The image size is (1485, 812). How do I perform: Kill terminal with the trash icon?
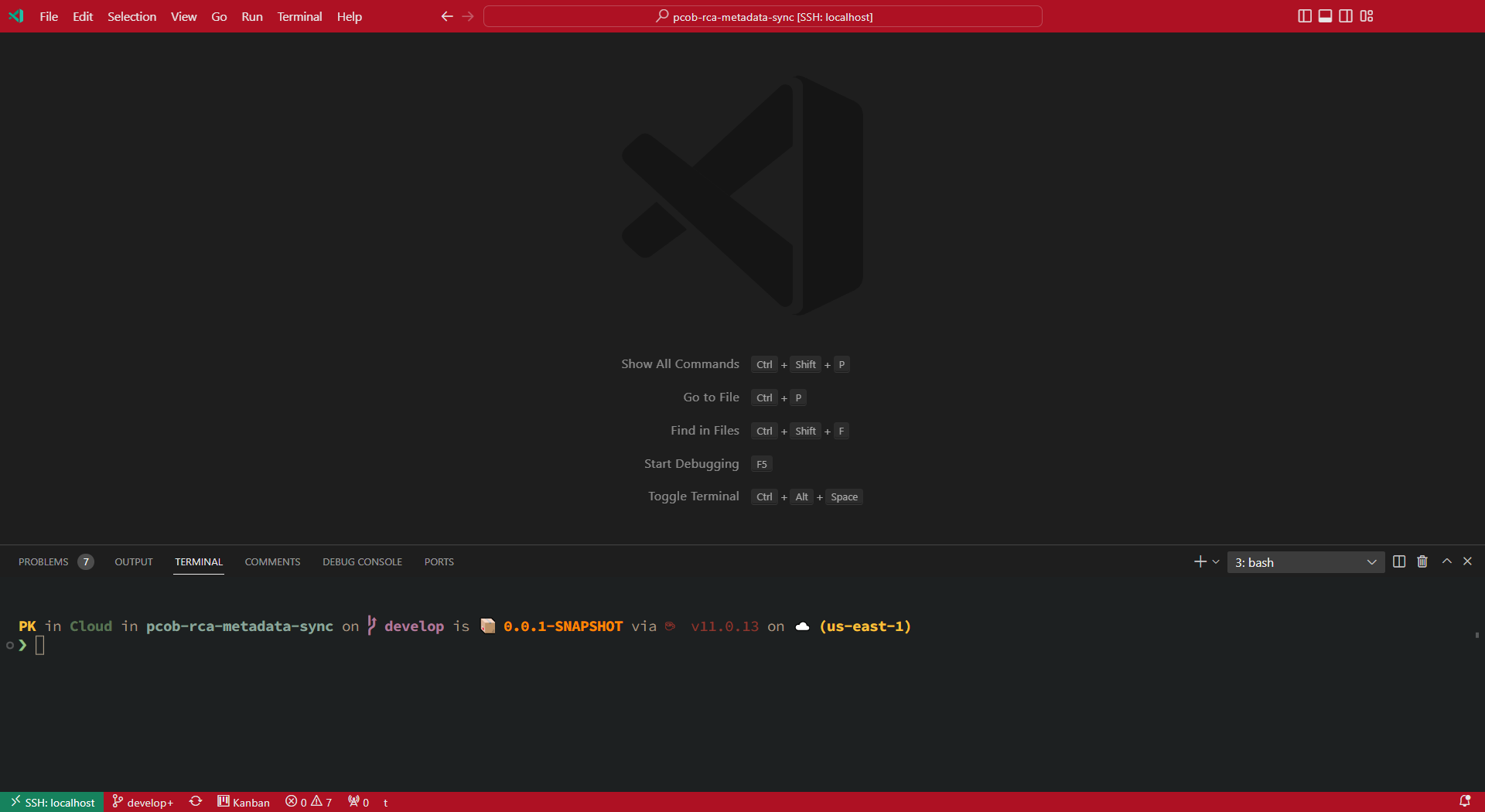click(x=1422, y=561)
